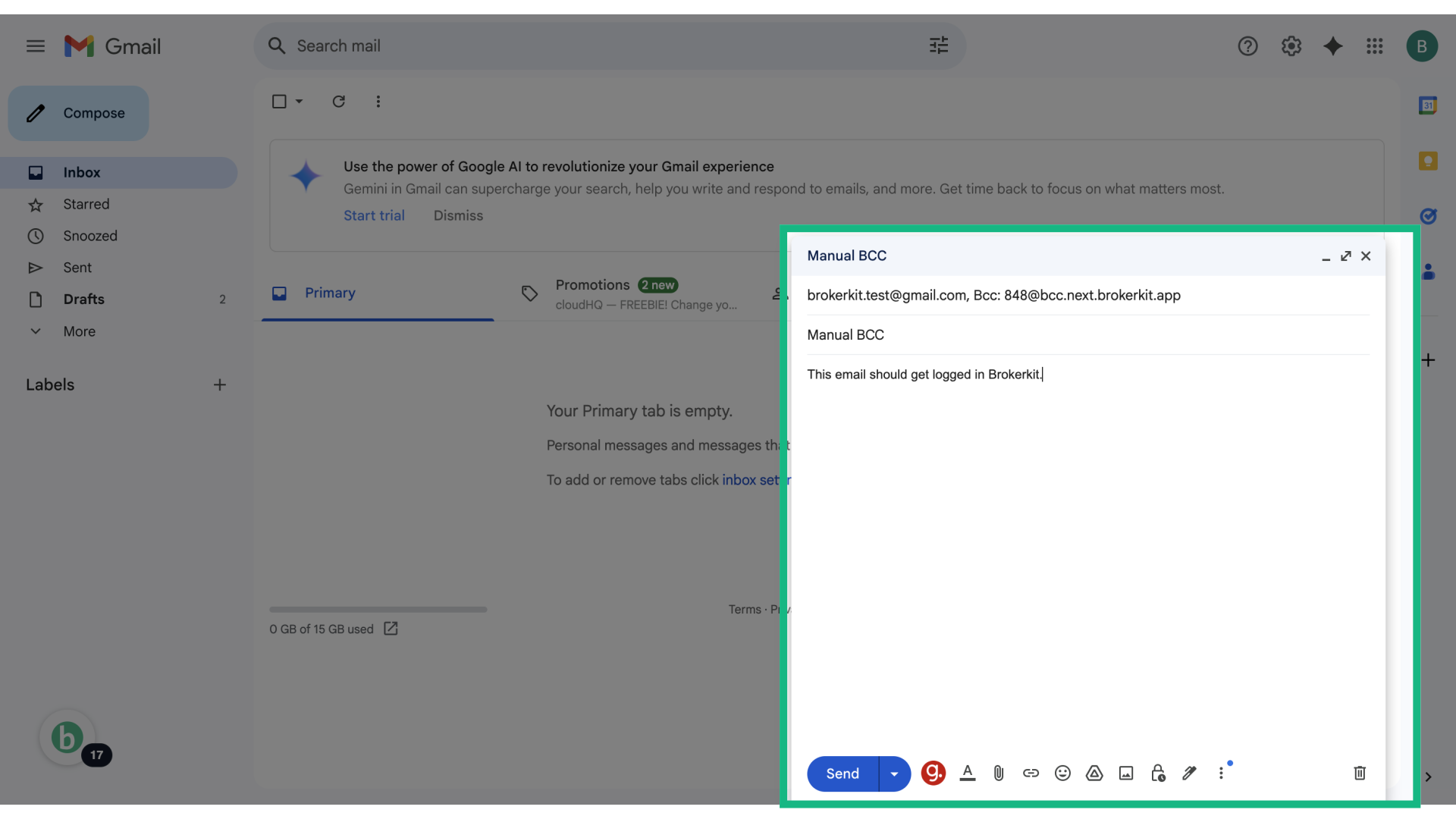Open Contacts side panel icon

pyautogui.click(x=1429, y=271)
